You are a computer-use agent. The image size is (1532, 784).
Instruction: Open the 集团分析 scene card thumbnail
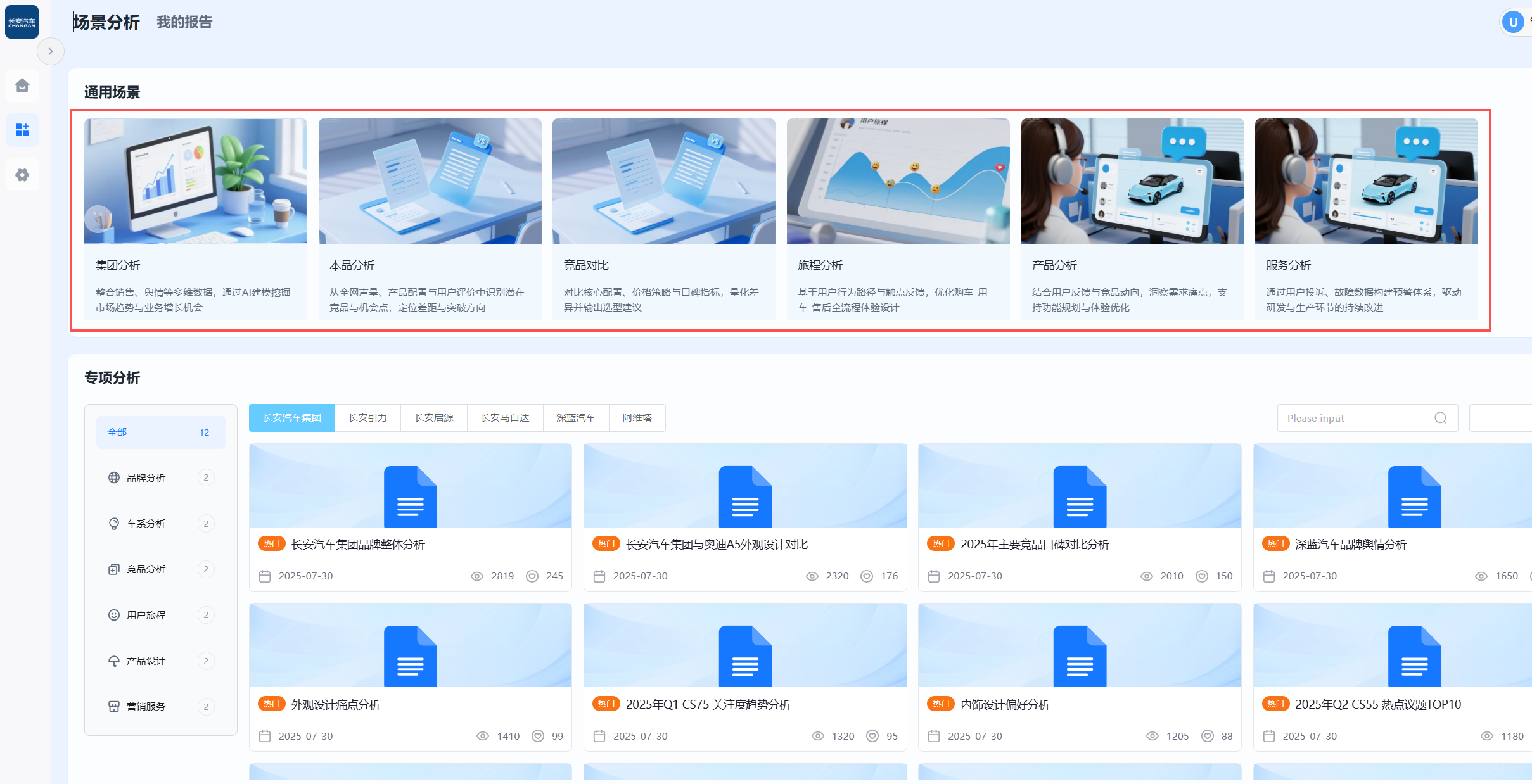[196, 181]
